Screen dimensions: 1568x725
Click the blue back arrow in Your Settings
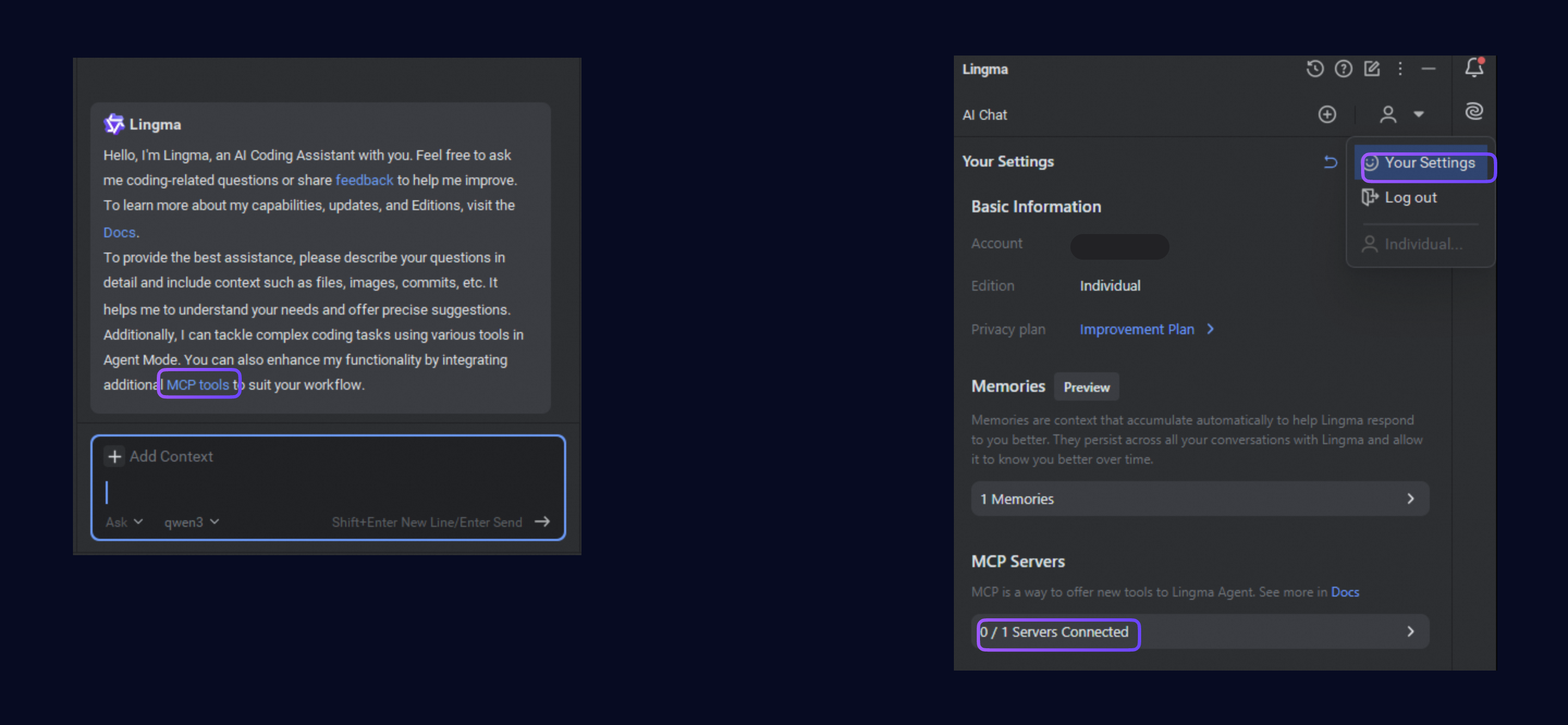tap(1331, 162)
